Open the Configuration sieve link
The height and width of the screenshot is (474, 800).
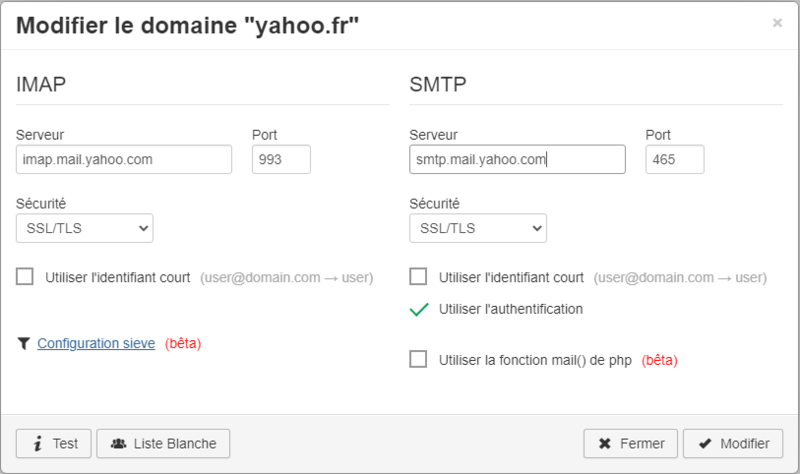[96, 343]
